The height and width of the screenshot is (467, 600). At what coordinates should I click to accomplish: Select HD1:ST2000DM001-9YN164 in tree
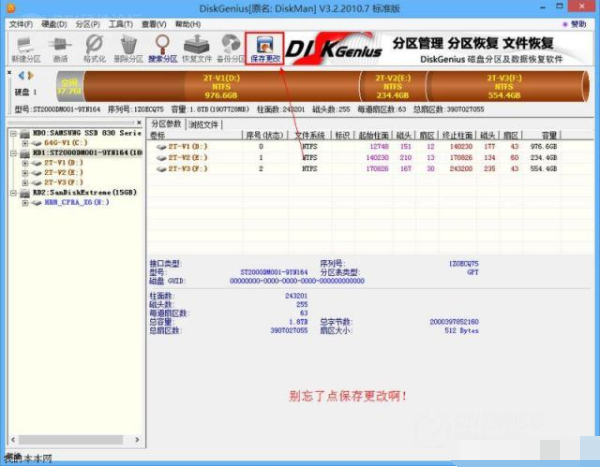click(x=87, y=153)
